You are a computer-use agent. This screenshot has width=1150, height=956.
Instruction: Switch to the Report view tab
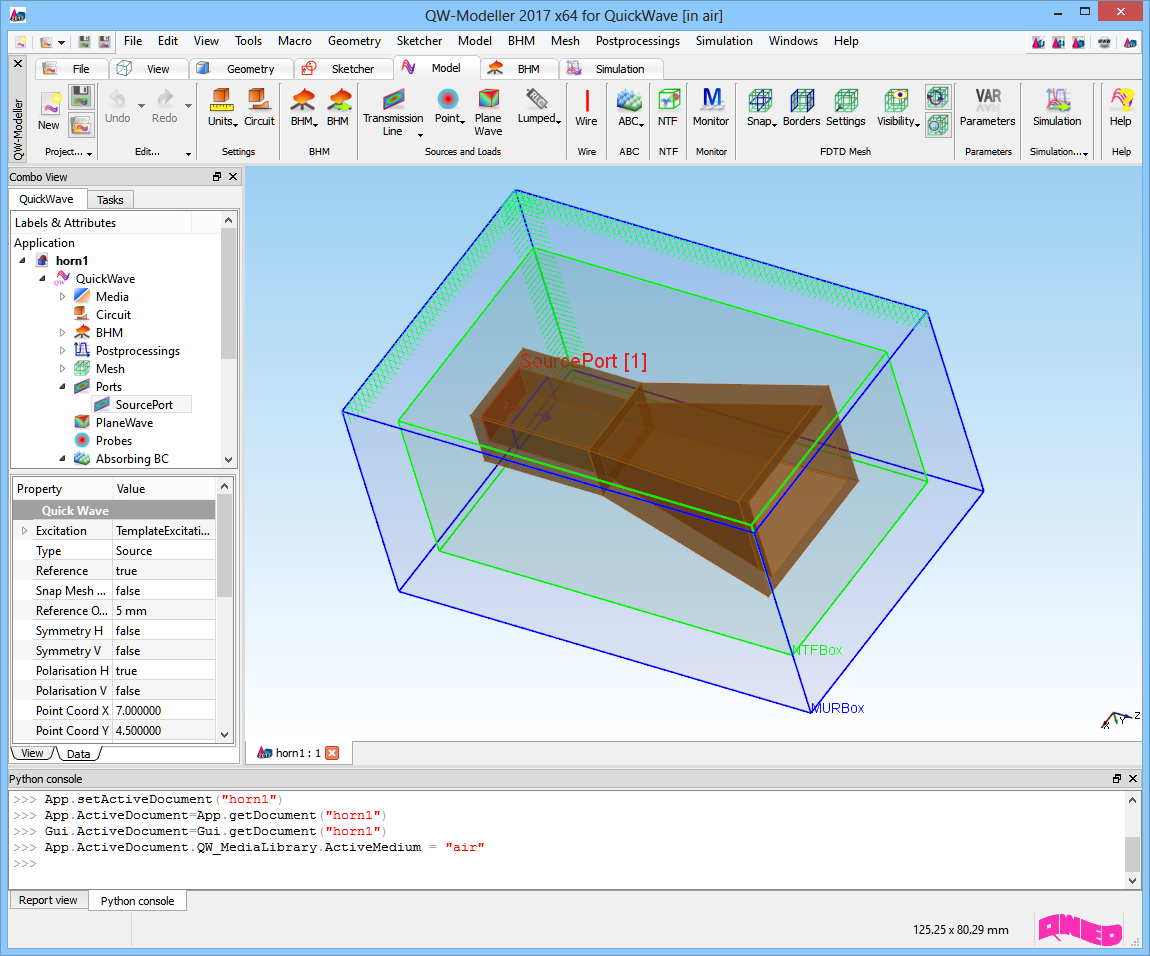coord(48,900)
